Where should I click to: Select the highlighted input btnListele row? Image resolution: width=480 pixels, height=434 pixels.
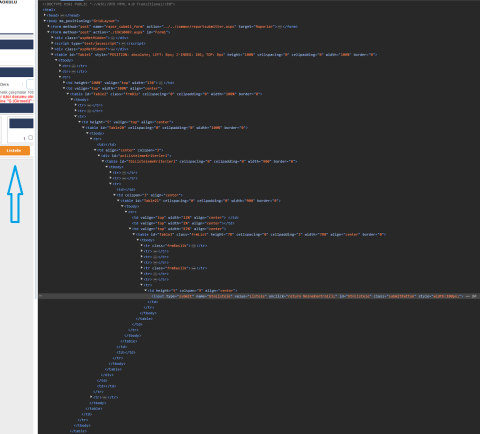point(259,296)
